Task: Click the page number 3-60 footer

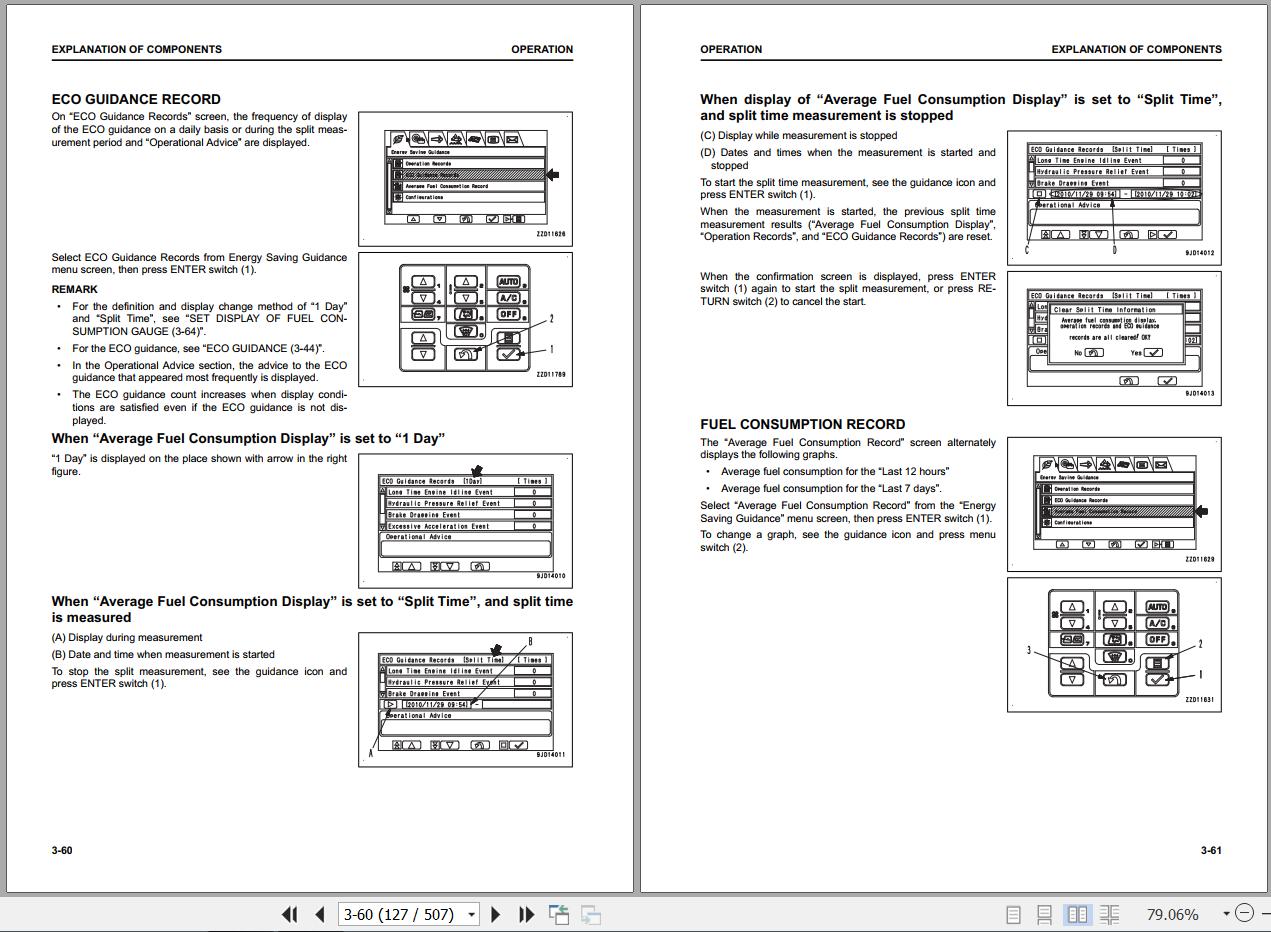Action: coord(62,850)
